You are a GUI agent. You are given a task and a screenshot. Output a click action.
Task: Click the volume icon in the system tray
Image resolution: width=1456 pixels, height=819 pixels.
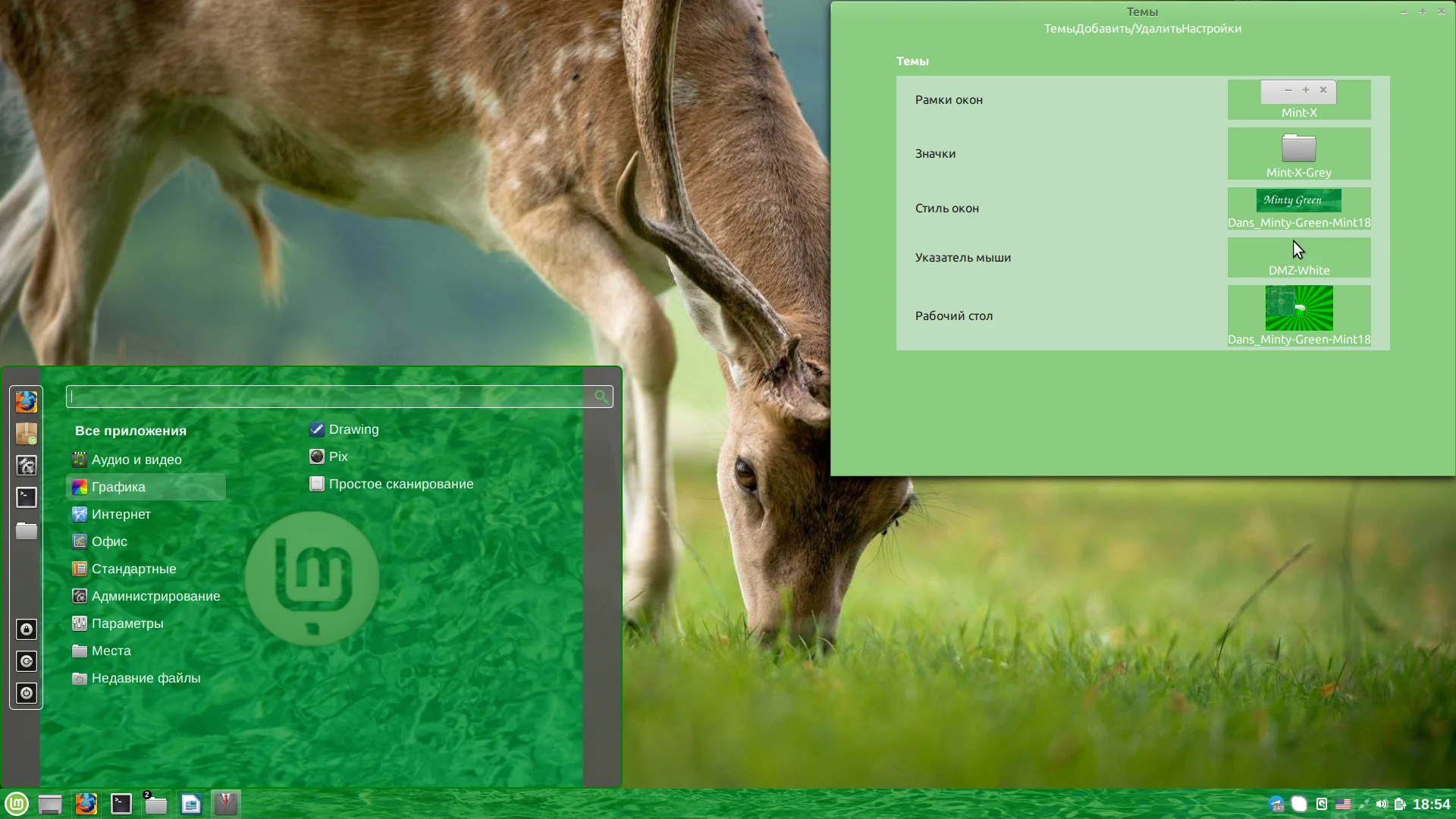point(1381,804)
